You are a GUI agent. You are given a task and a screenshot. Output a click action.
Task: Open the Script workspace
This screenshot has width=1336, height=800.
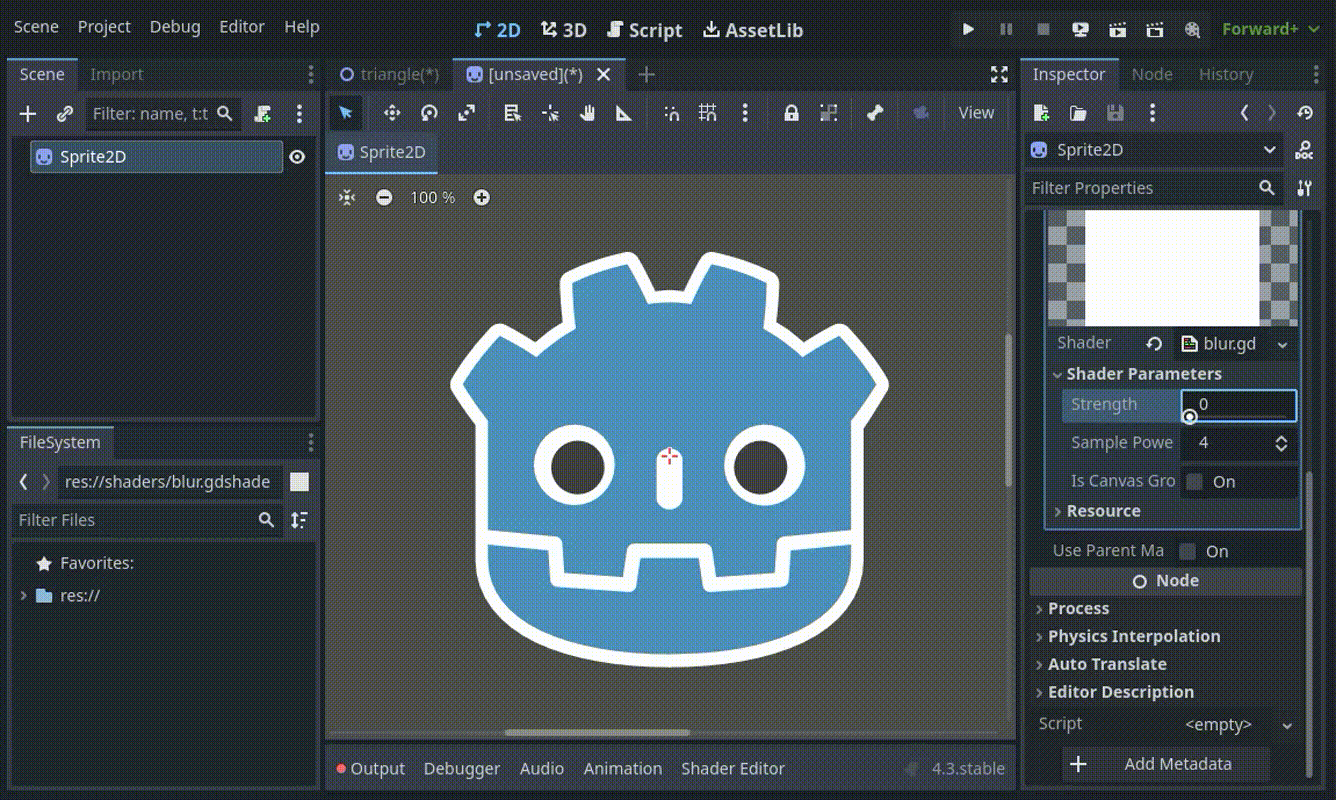tap(645, 30)
